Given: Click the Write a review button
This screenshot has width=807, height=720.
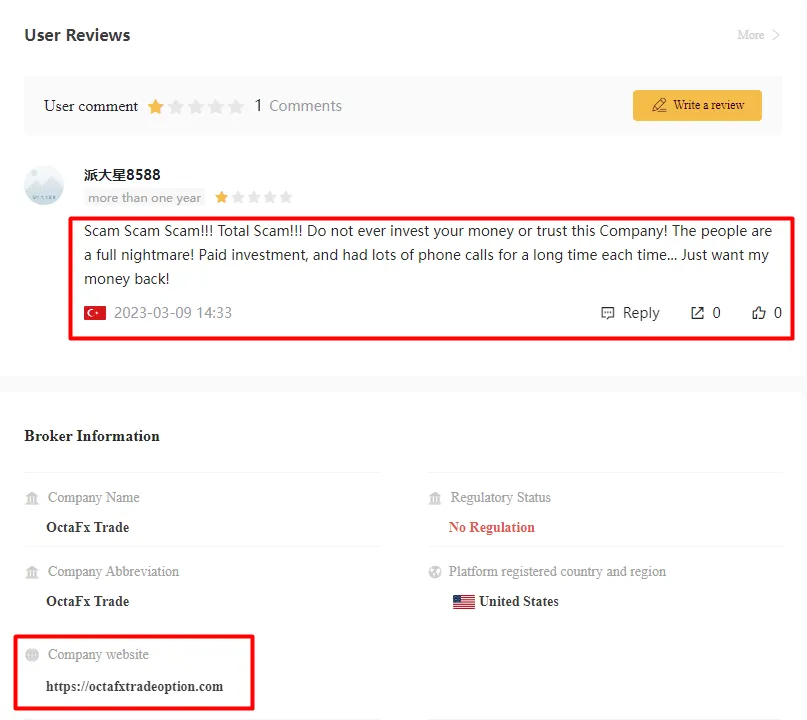Looking at the screenshot, I should pos(697,105).
